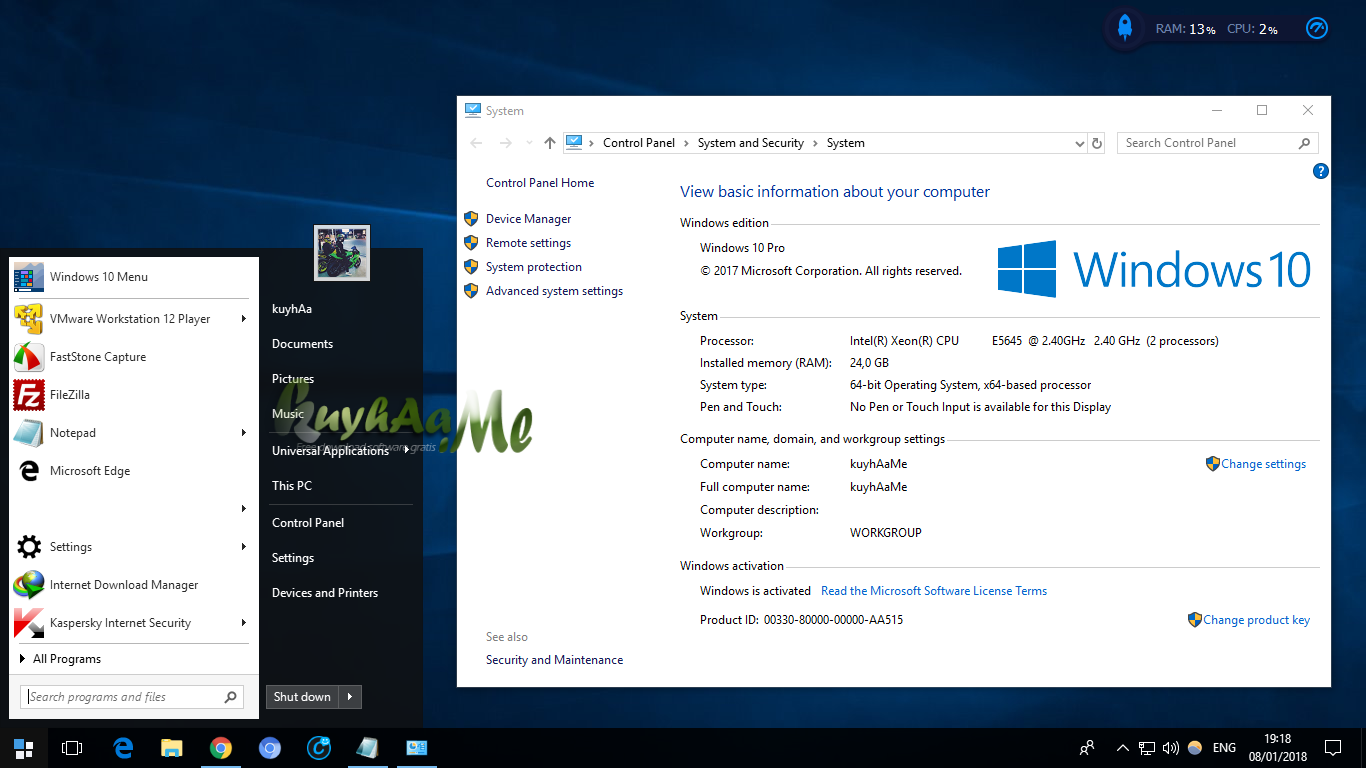This screenshot has width=1366, height=768.
Task: Click the volume icon in system tray
Action: 1169,748
